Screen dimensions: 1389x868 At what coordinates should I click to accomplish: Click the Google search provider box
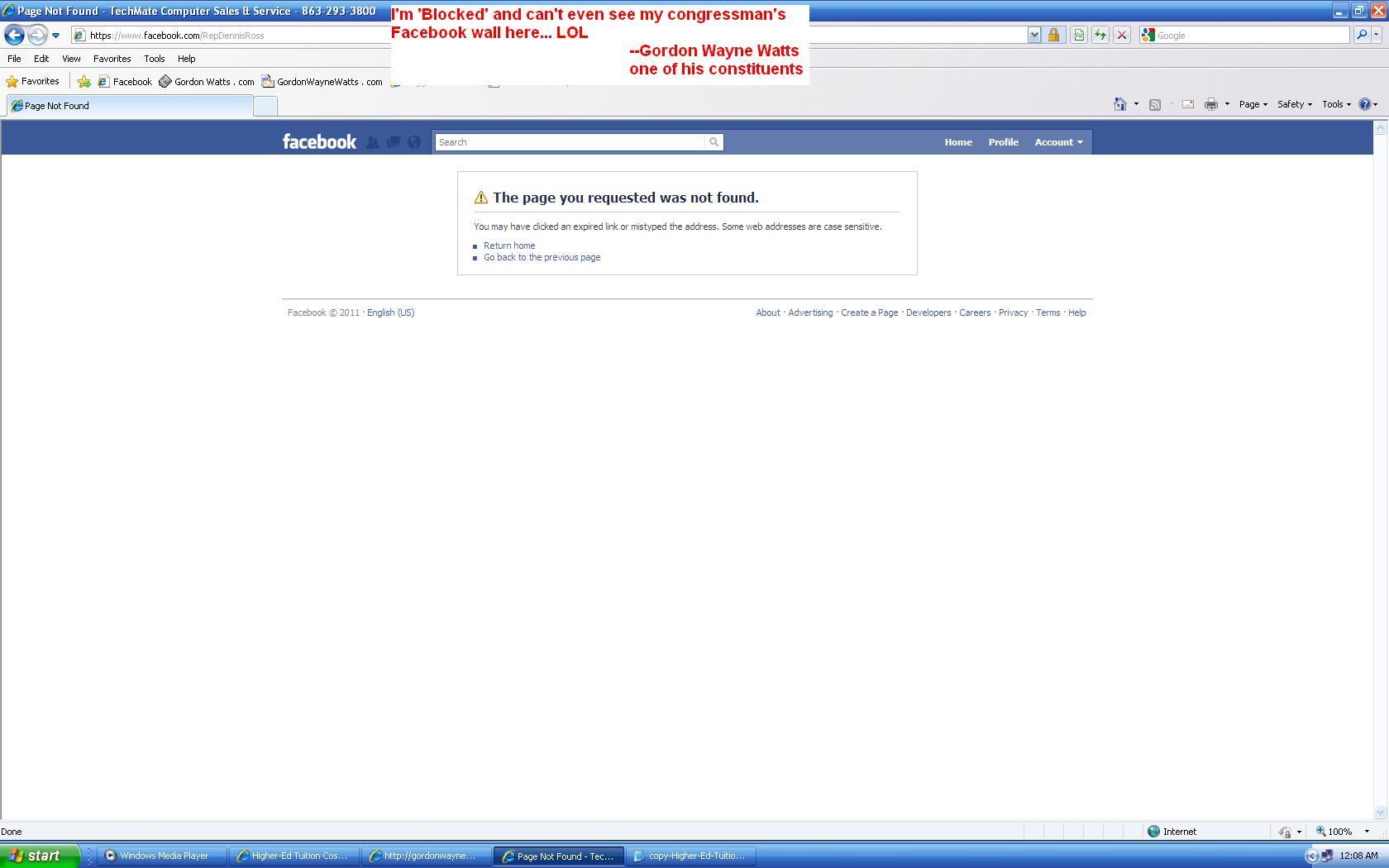pyautogui.click(x=1244, y=35)
